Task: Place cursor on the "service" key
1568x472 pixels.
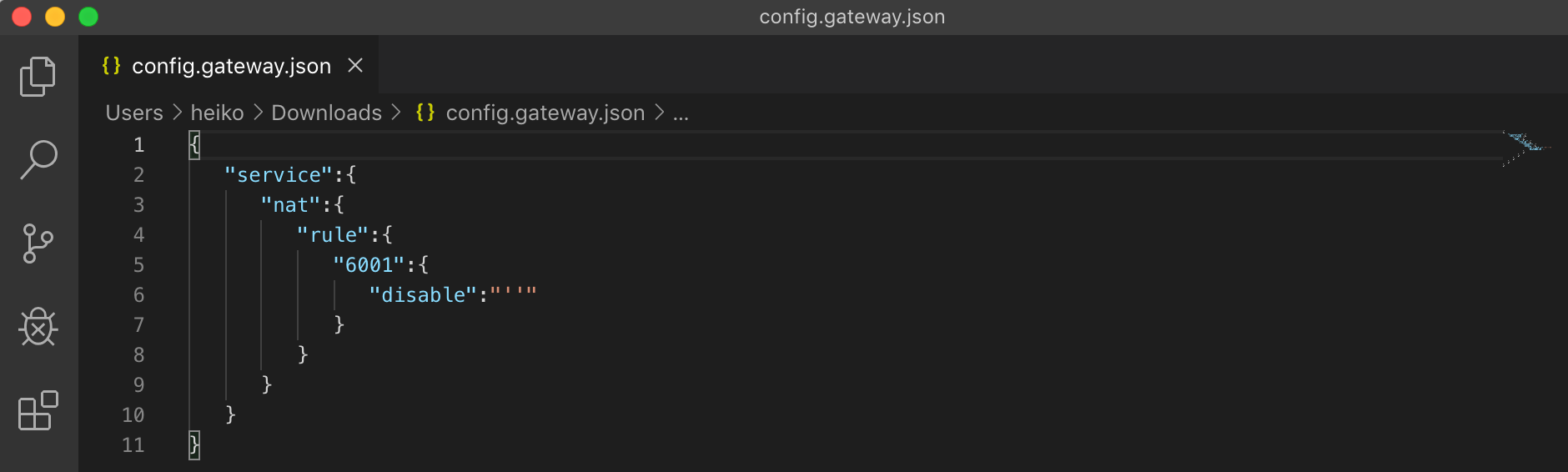Action: tap(279, 175)
